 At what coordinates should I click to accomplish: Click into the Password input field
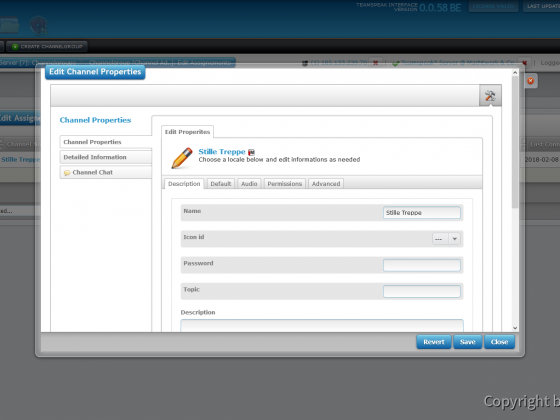[x=421, y=265]
